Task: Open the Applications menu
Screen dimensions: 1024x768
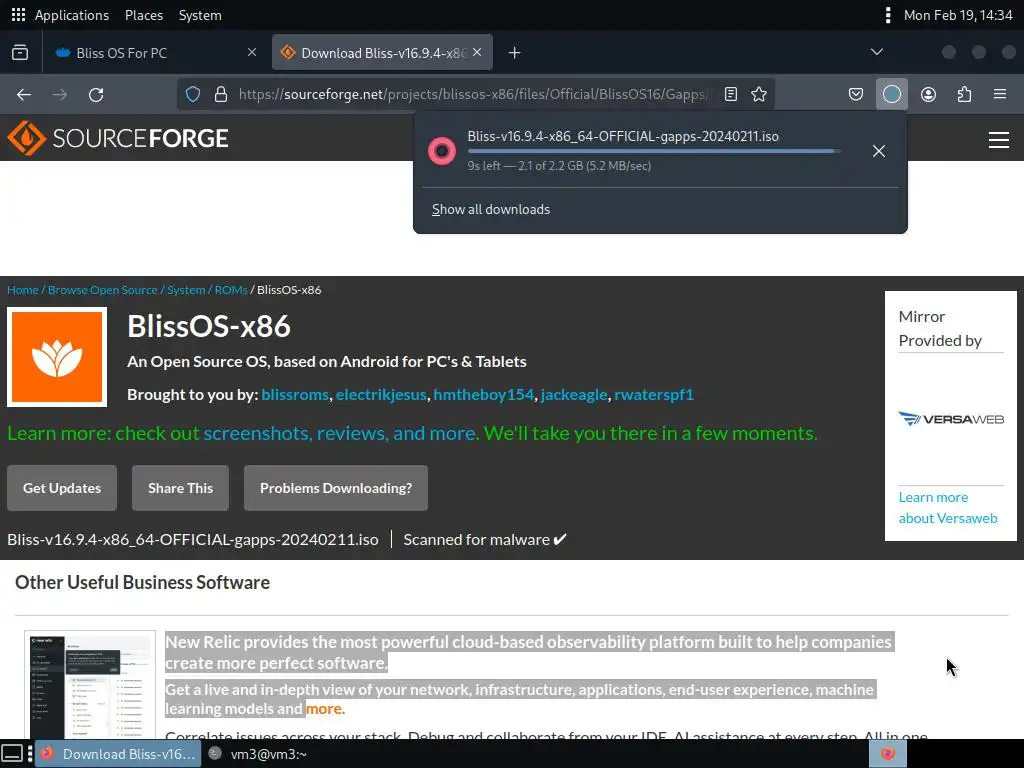Action: pos(72,15)
